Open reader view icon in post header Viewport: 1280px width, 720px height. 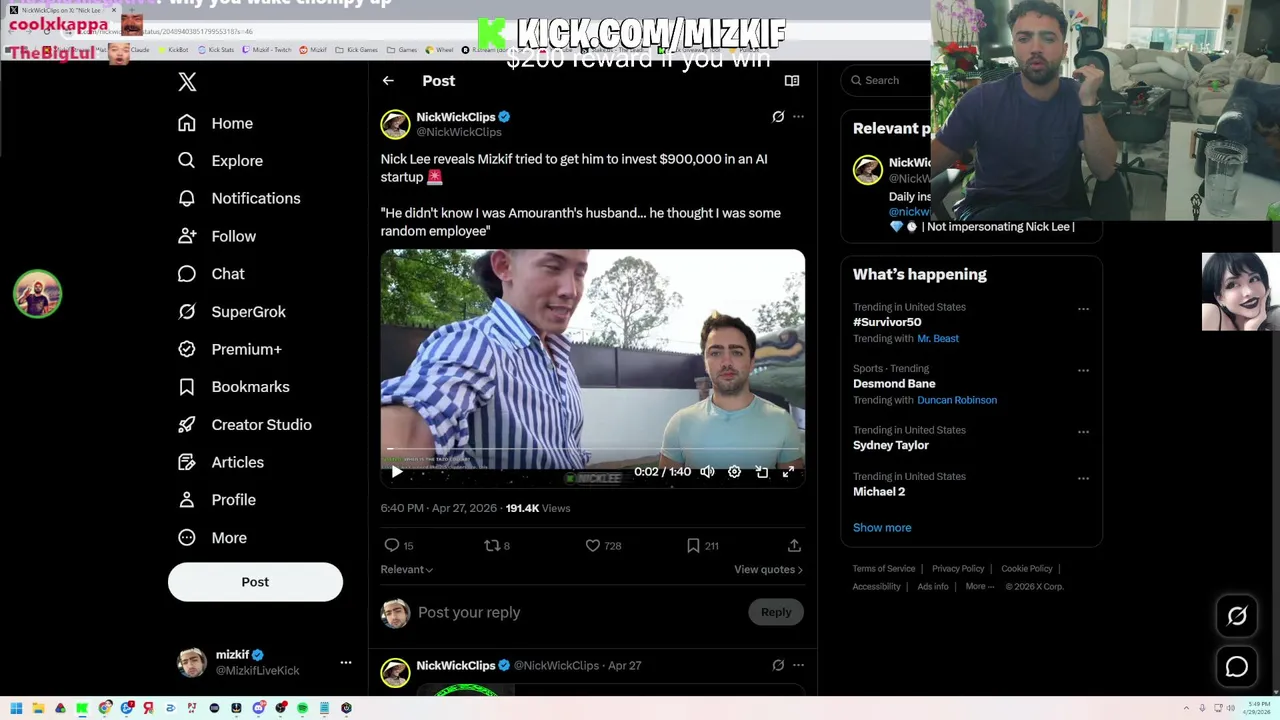tap(792, 81)
